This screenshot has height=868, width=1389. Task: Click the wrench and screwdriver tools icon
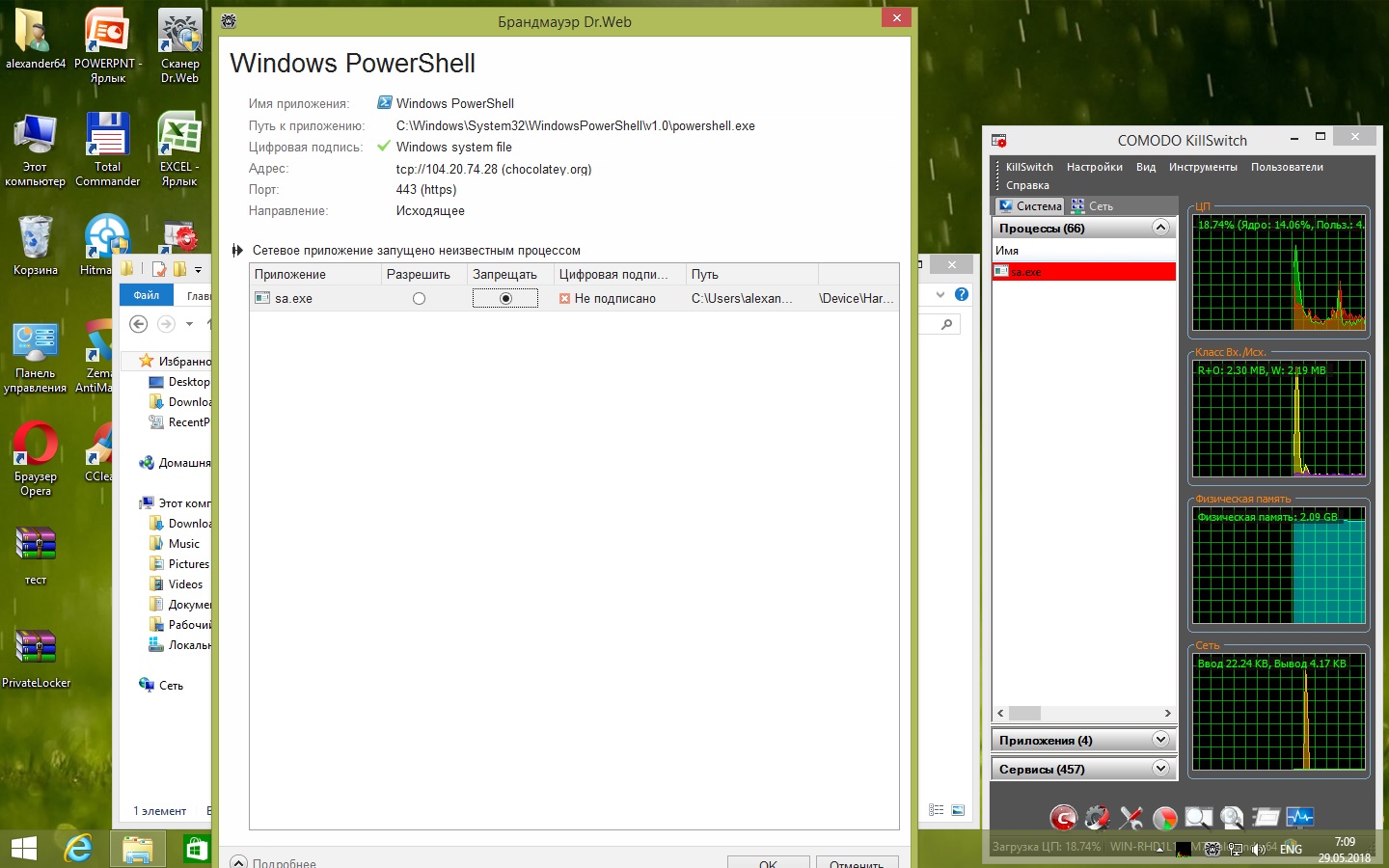click(1130, 818)
